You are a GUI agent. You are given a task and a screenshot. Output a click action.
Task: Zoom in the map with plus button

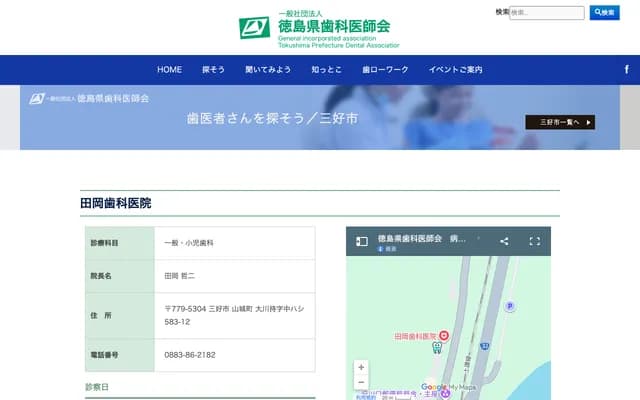pyautogui.click(x=361, y=367)
